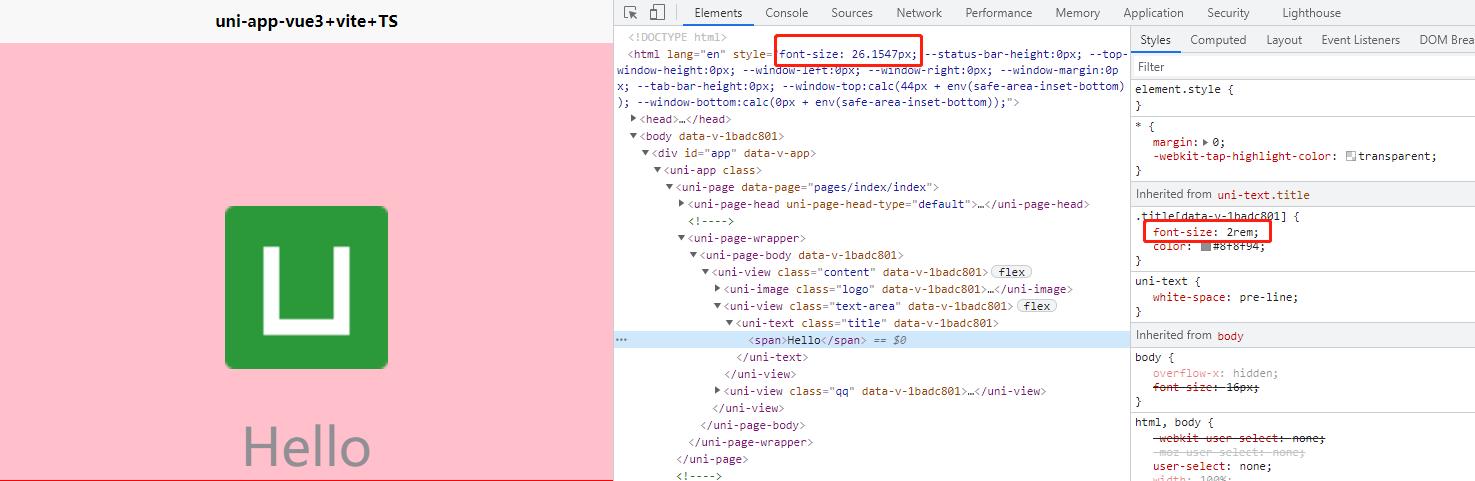Click the uni-text.title inherited link

click(x=1263, y=194)
